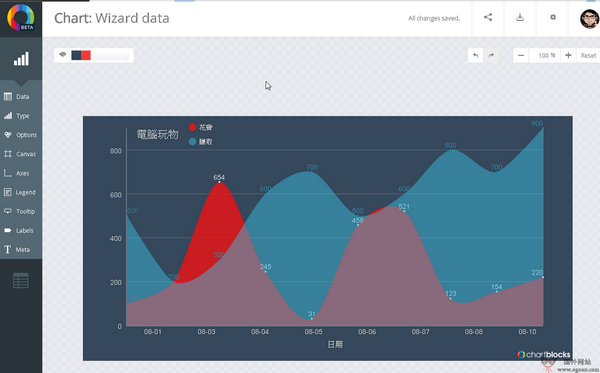
Task: Click the 900 data point label
Action: click(x=537, y=123)
